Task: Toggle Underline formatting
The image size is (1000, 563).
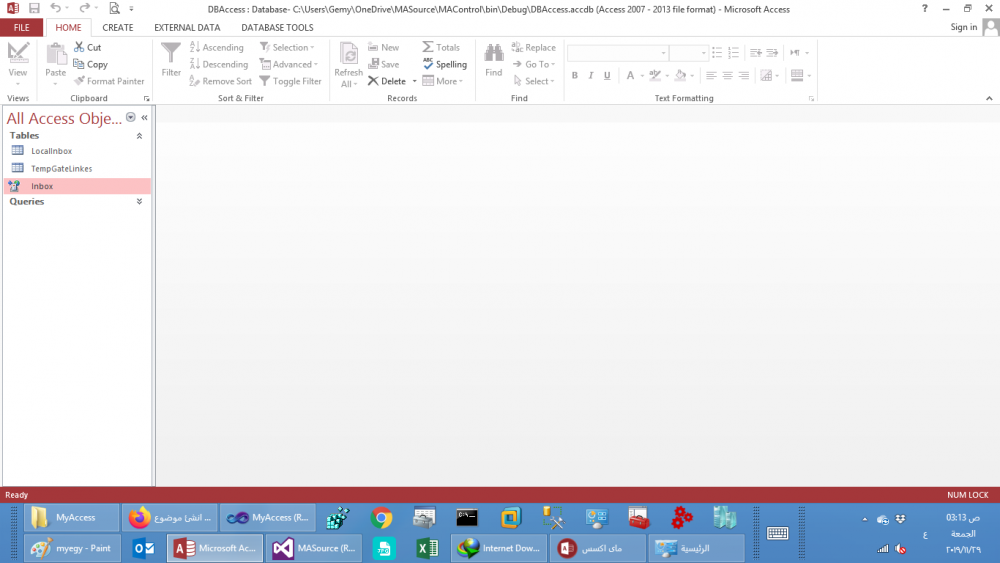Action: (x=607, y=75)
